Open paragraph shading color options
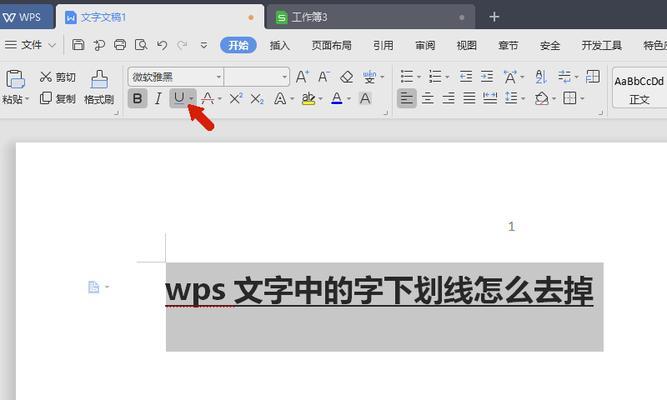The height and width of the screenshot is (400, 667). coord(553,99)
